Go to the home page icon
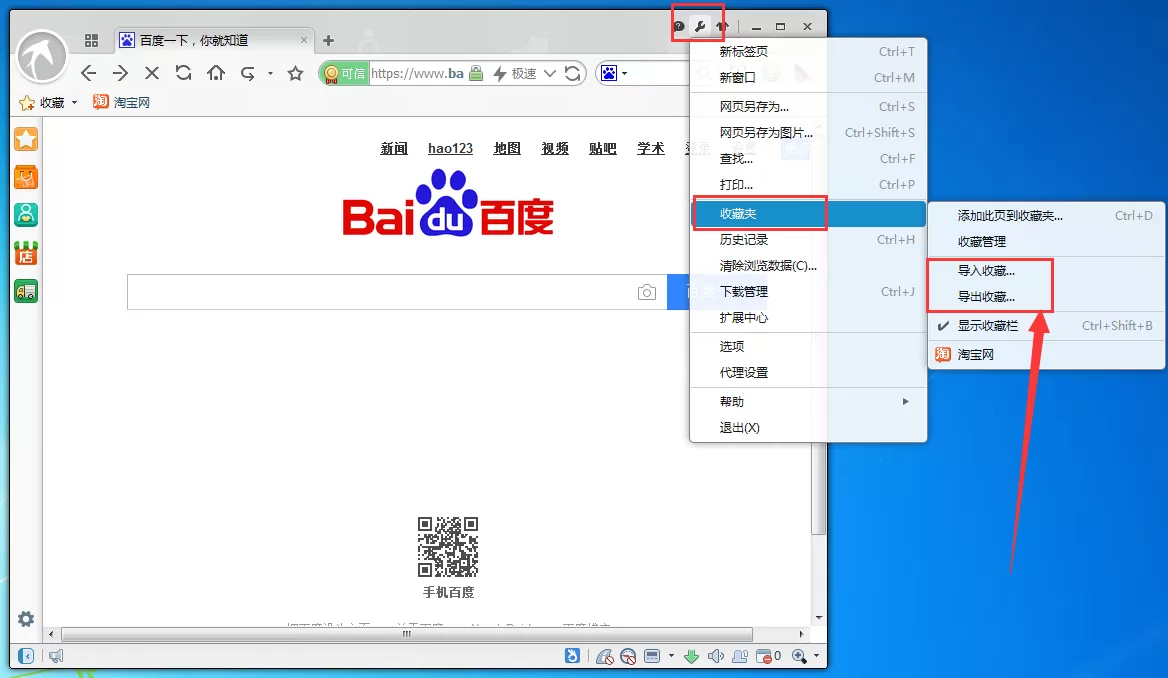 pos(216,72)
